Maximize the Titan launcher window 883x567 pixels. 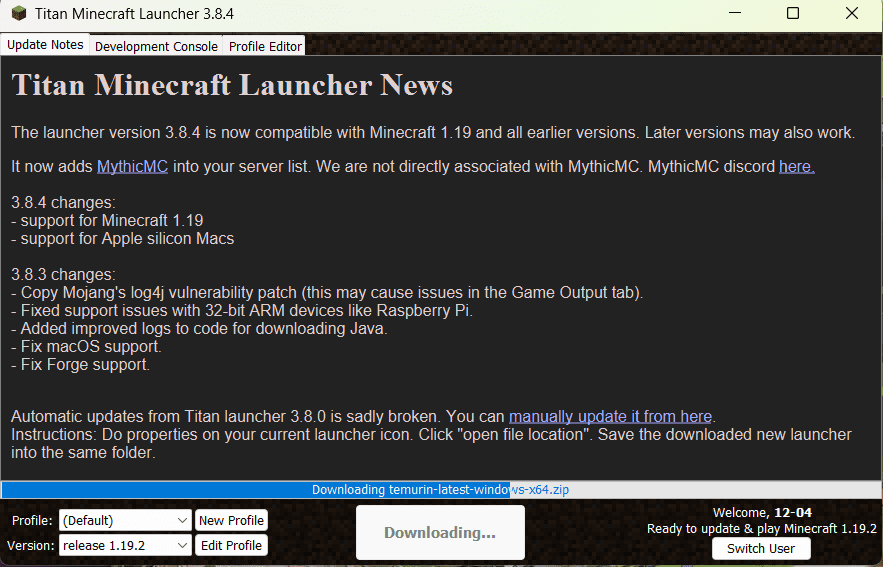point(793,13)
